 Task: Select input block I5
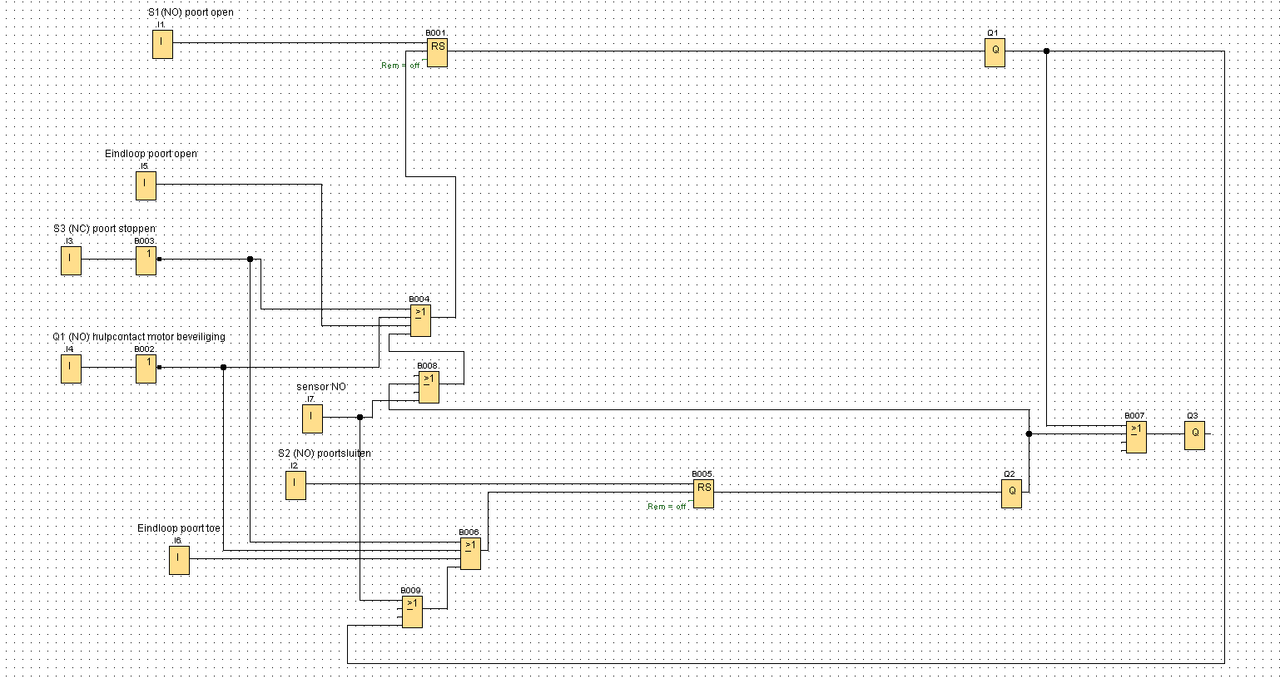click(x=146, y=186)
